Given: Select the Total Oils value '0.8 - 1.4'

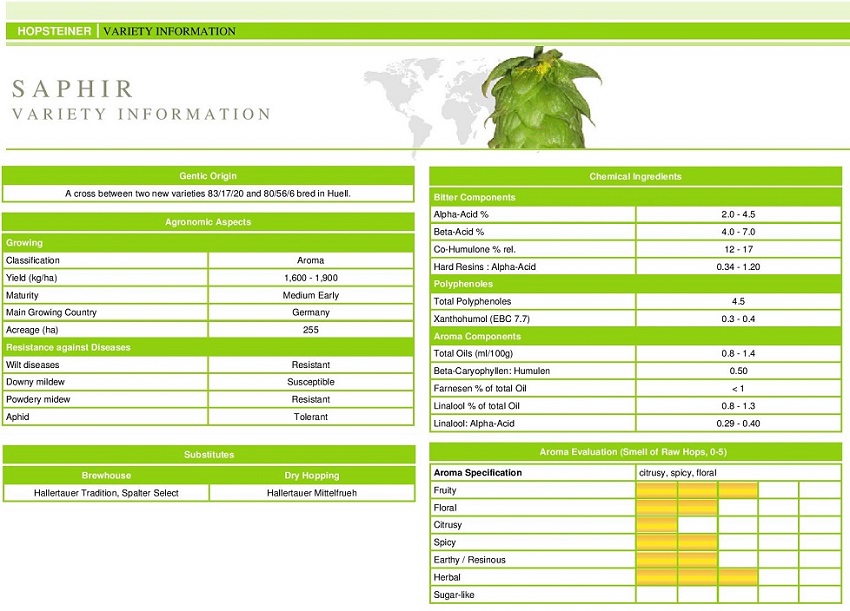Looking at the screenshot, I should tap(738, 353).
